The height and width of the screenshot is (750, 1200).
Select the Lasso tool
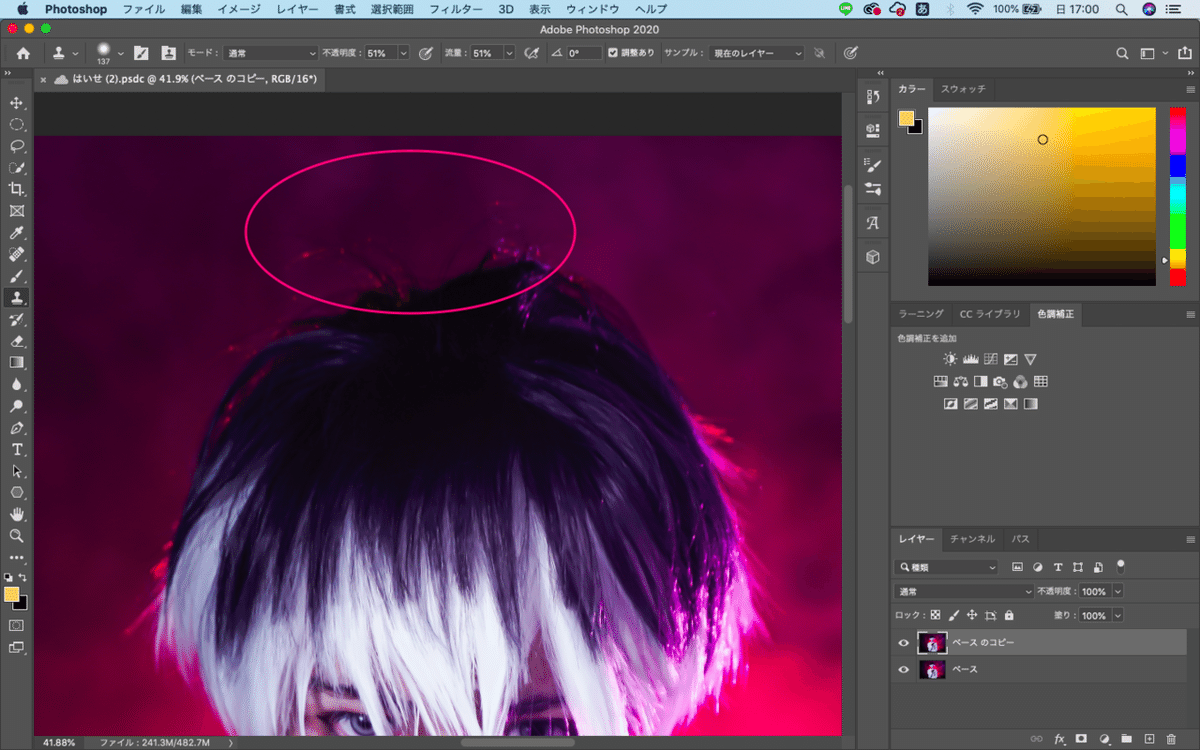coord(17,146)
